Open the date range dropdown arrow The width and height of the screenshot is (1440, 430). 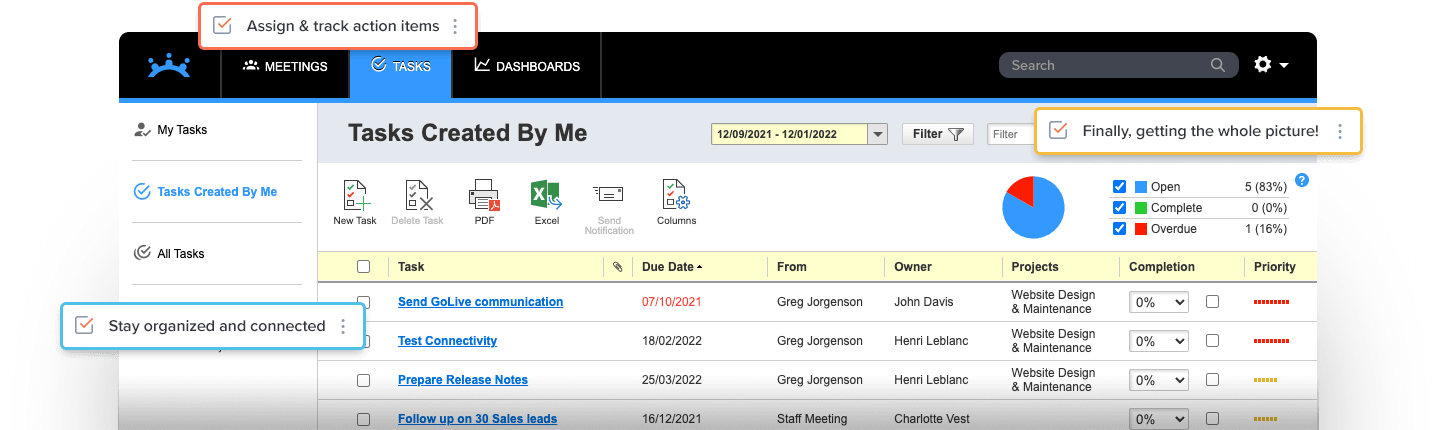pos(878,134)
